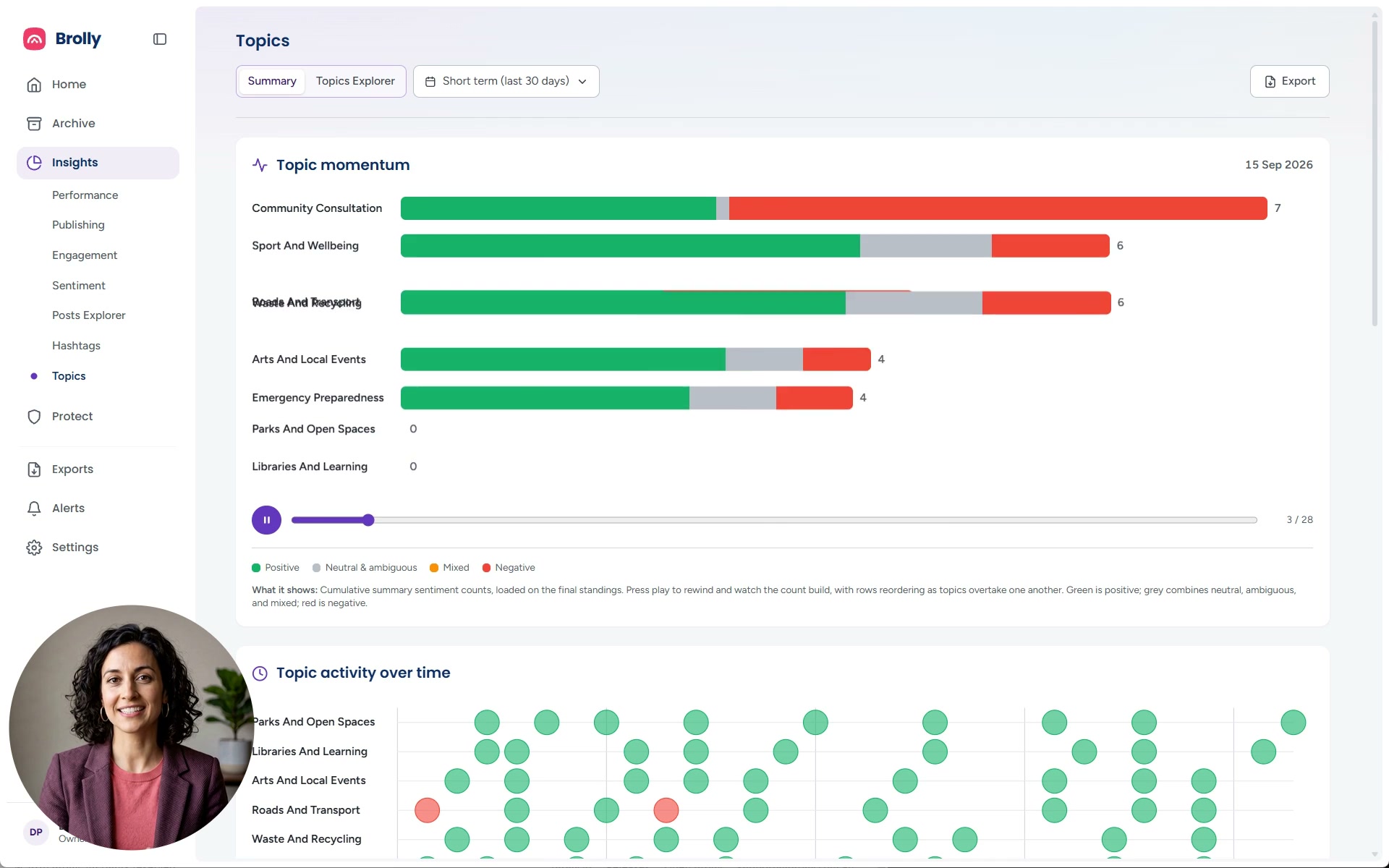Click the Brolly logo icon
1389x868 pixels.
(34, 39)
